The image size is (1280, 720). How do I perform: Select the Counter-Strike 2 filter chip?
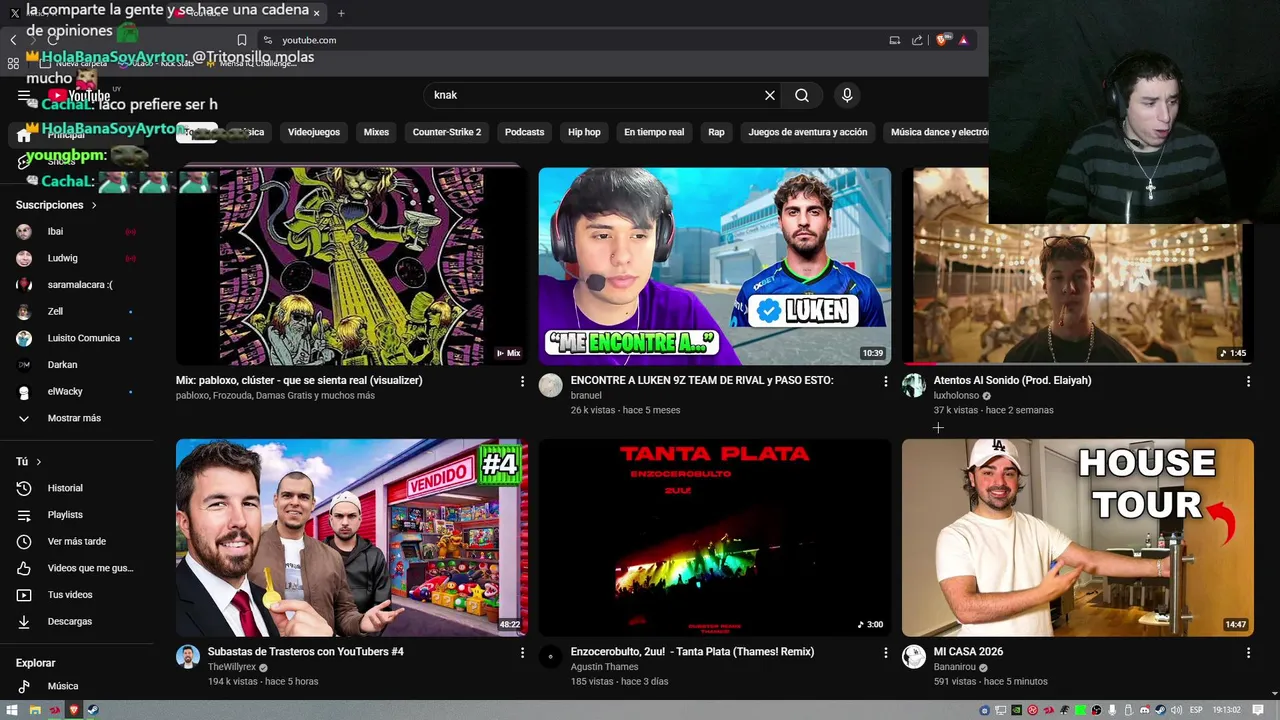[447, 132]
